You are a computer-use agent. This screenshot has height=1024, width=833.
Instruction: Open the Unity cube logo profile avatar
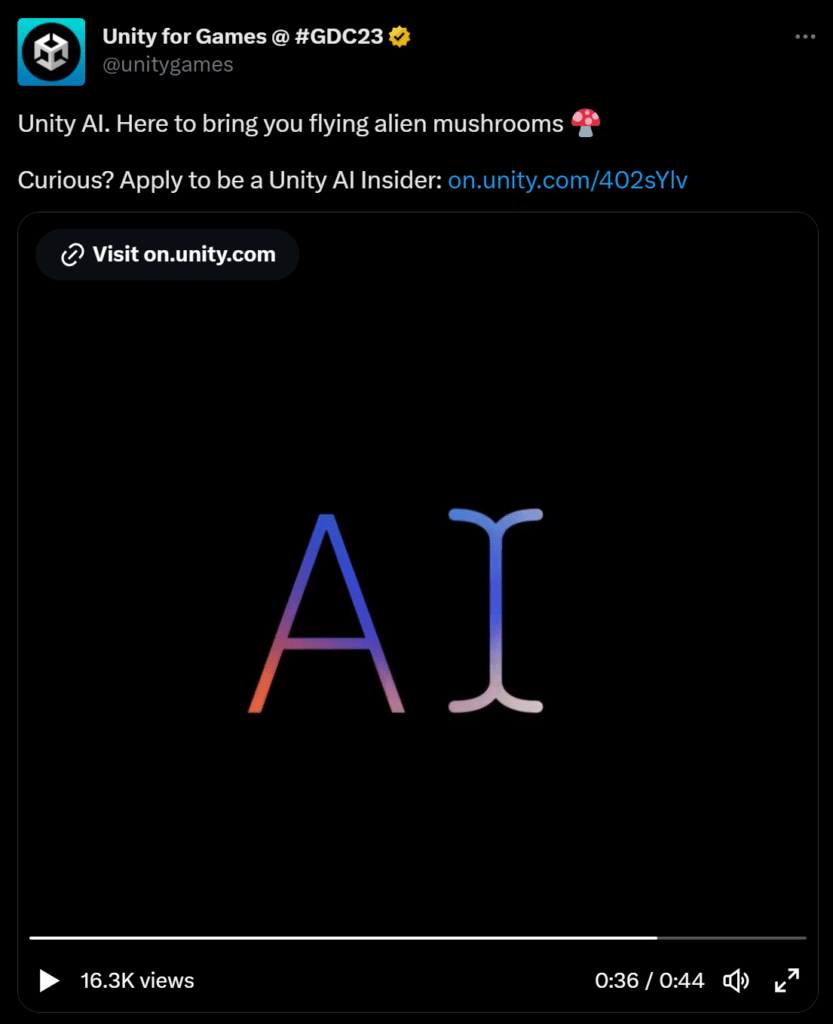(51, 52)
